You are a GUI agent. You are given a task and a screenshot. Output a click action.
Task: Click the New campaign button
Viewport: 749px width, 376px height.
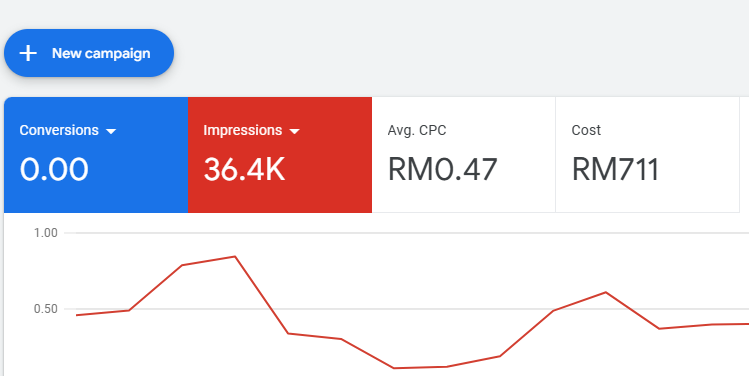point(89,53)
